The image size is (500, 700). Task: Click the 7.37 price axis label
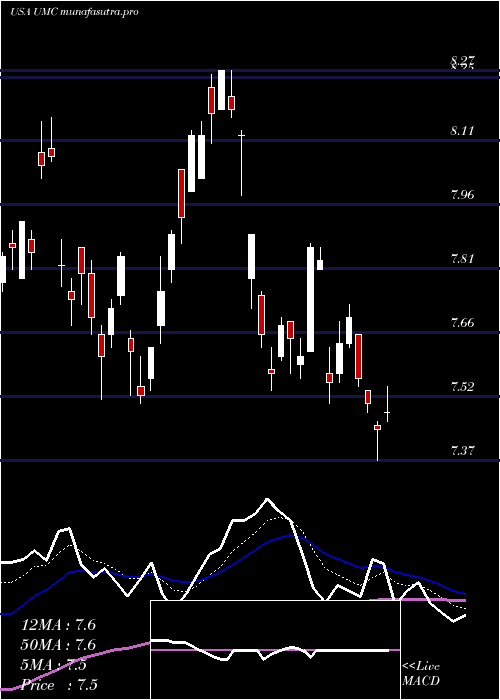click(x=462, y=450)
